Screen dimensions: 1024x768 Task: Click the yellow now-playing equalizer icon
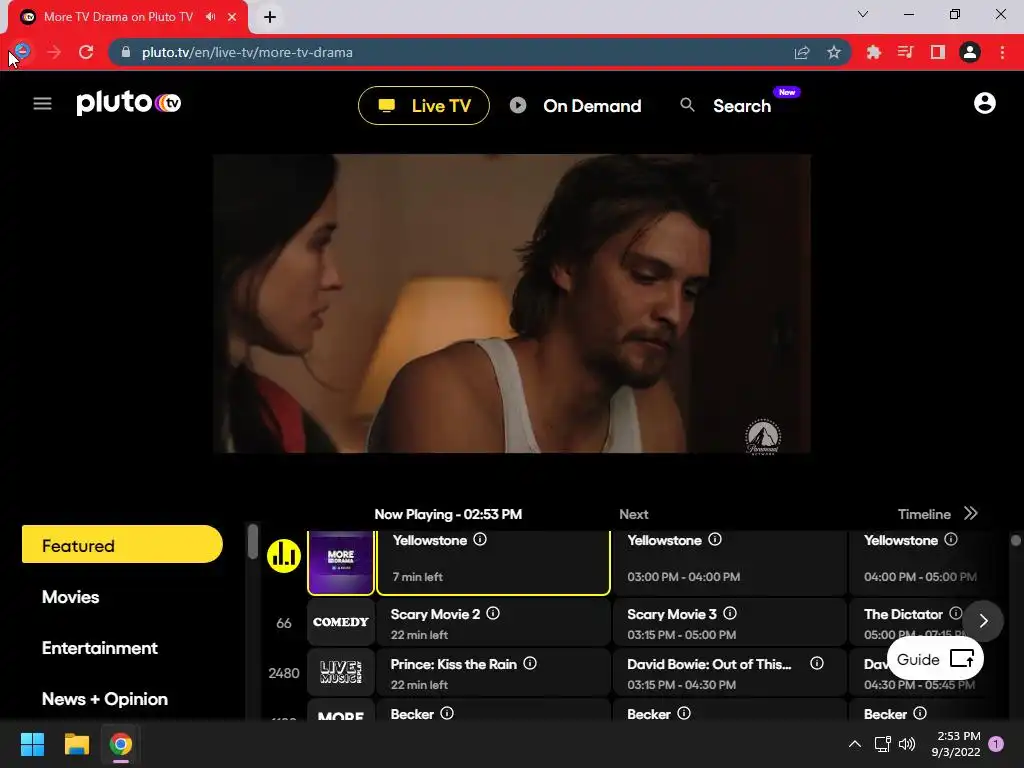[x=284, y=556]
